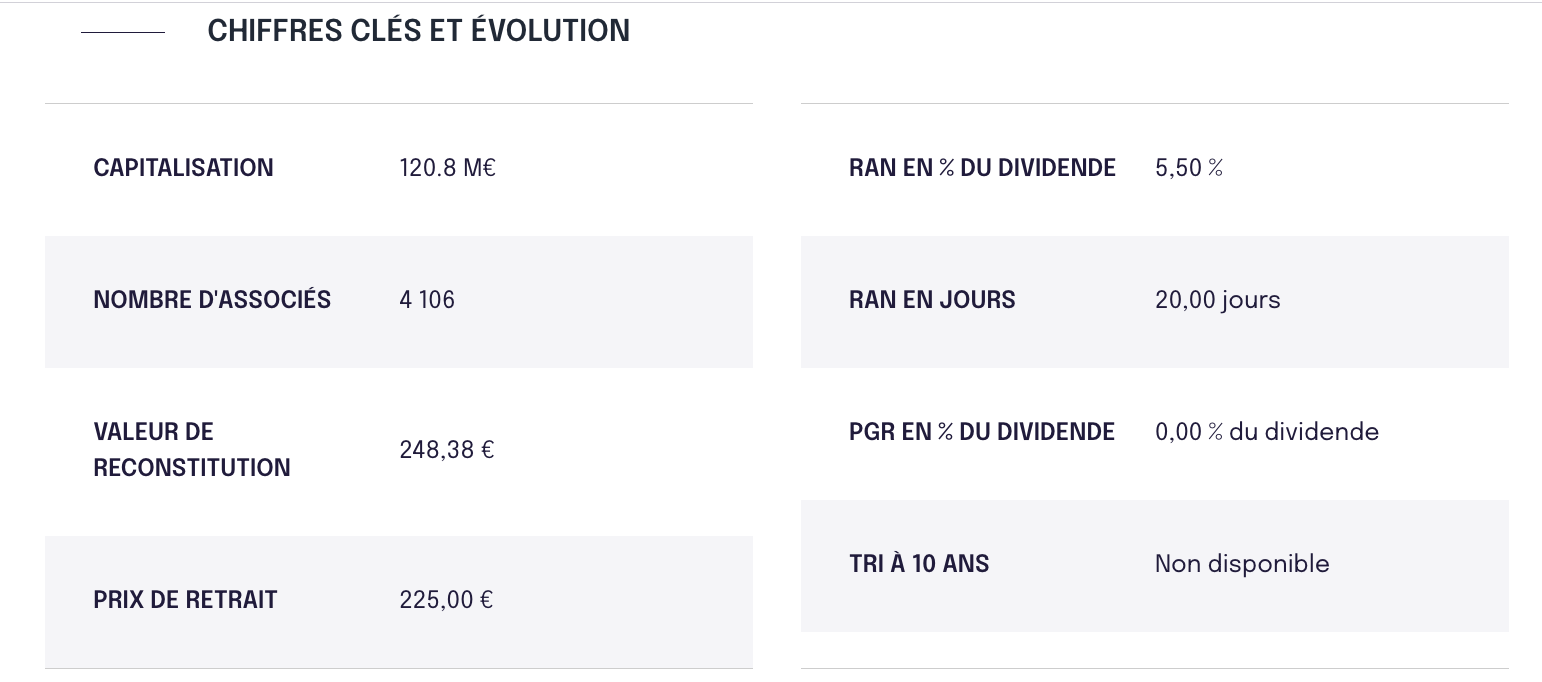Select the Valeur de reconstitution label
The height and width of the screenshot is (682, 1542).
[192, 450]
